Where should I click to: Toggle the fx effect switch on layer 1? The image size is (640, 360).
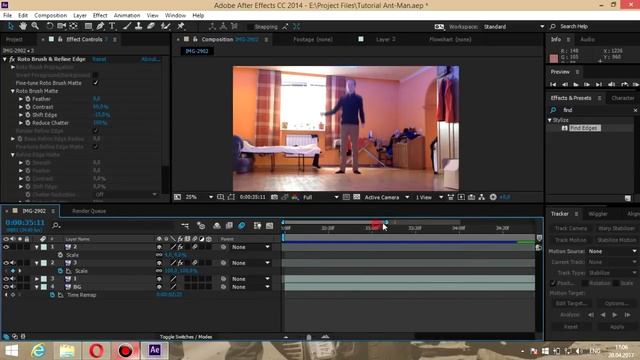click(x=180, y=247)
